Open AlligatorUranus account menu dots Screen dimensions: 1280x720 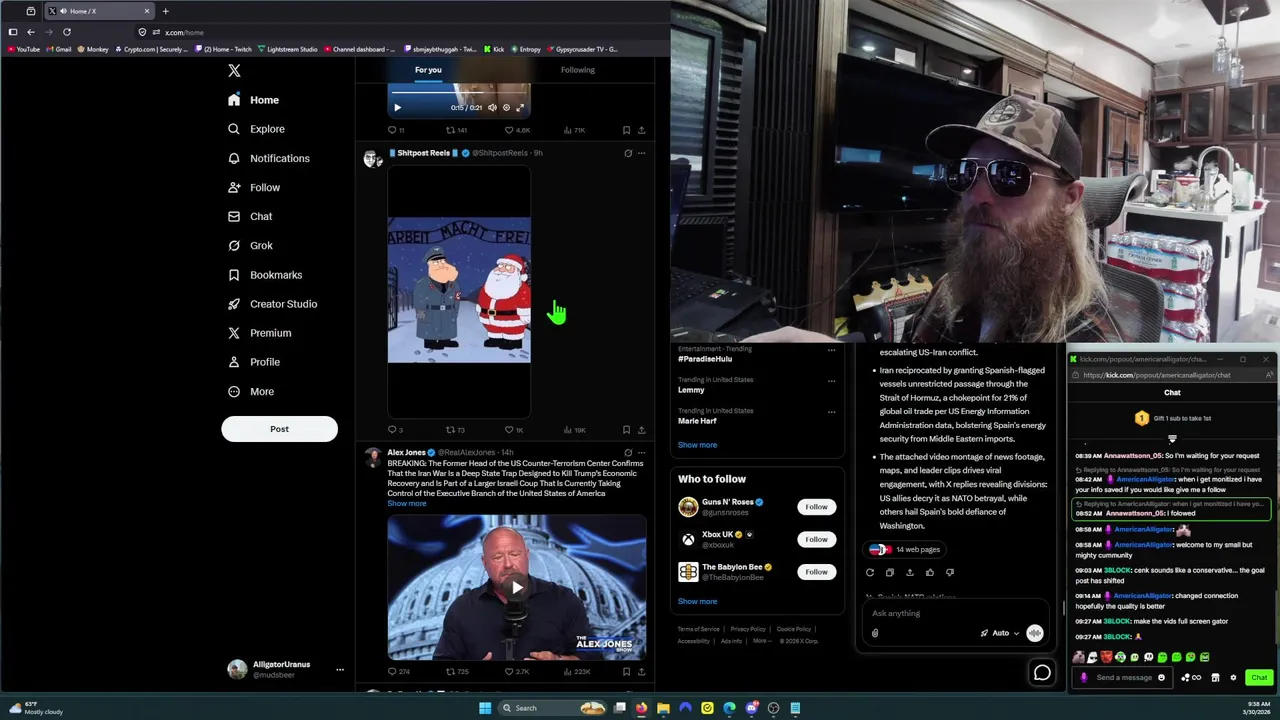(340, 670)
